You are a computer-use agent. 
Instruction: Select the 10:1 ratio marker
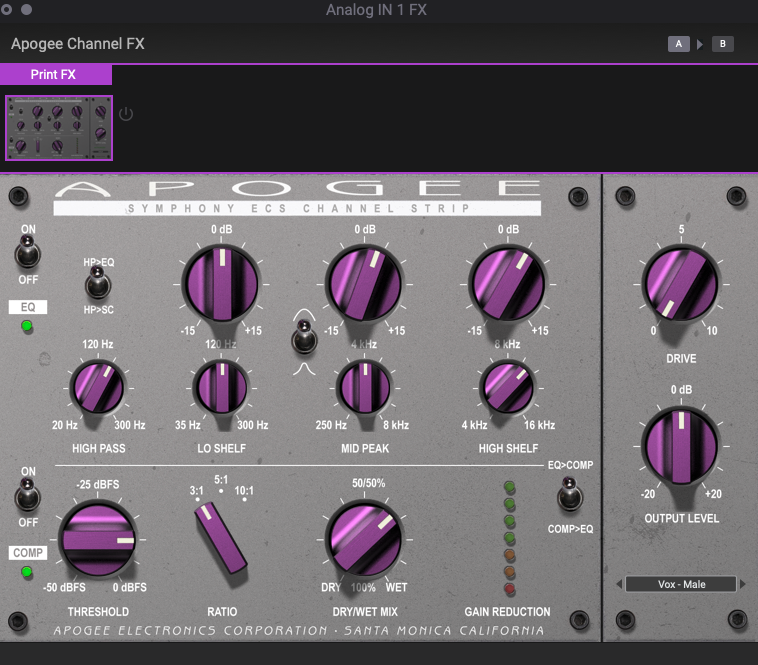click(244, 491)
